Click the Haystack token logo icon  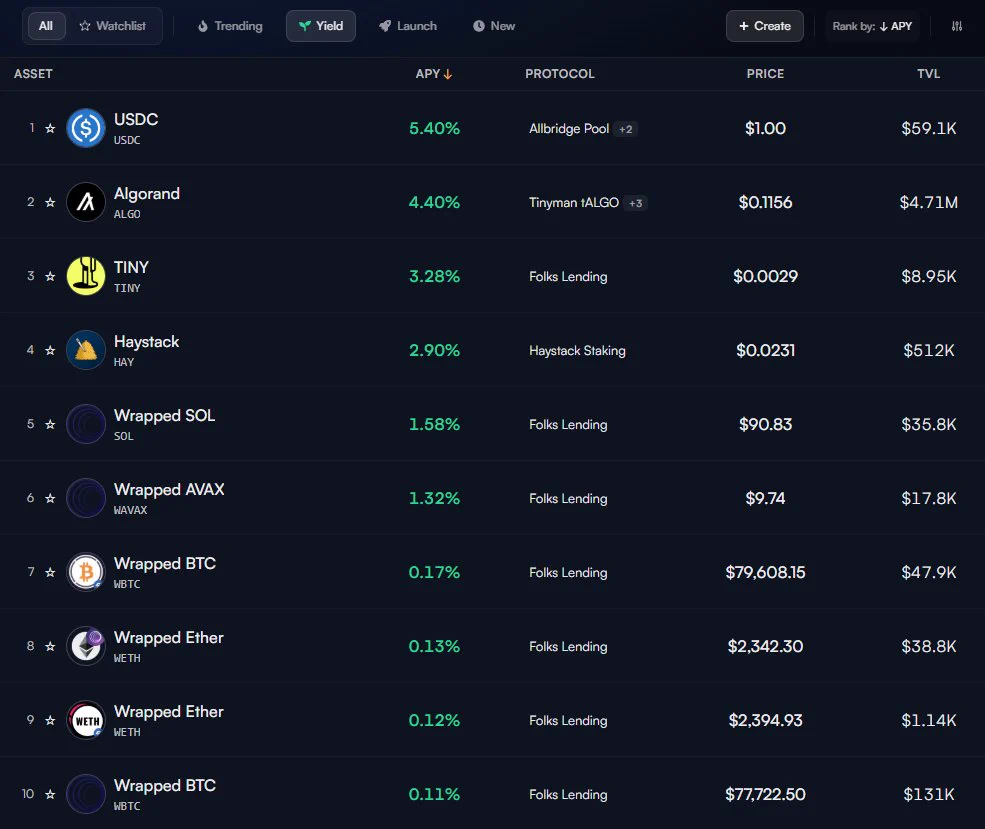[x=86, y=350]
